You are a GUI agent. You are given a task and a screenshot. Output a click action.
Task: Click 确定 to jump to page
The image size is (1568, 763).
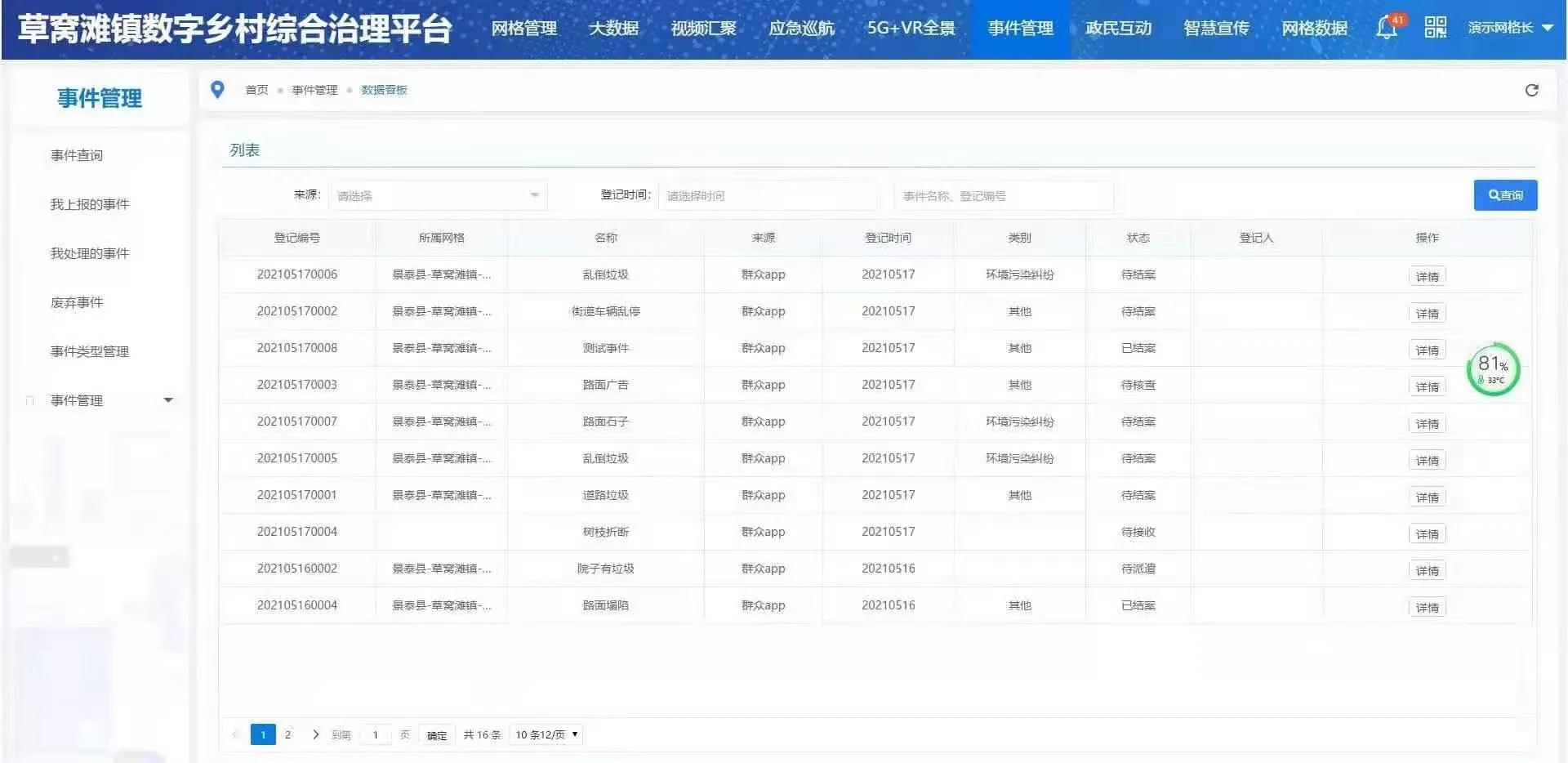(x=437, y=735)
